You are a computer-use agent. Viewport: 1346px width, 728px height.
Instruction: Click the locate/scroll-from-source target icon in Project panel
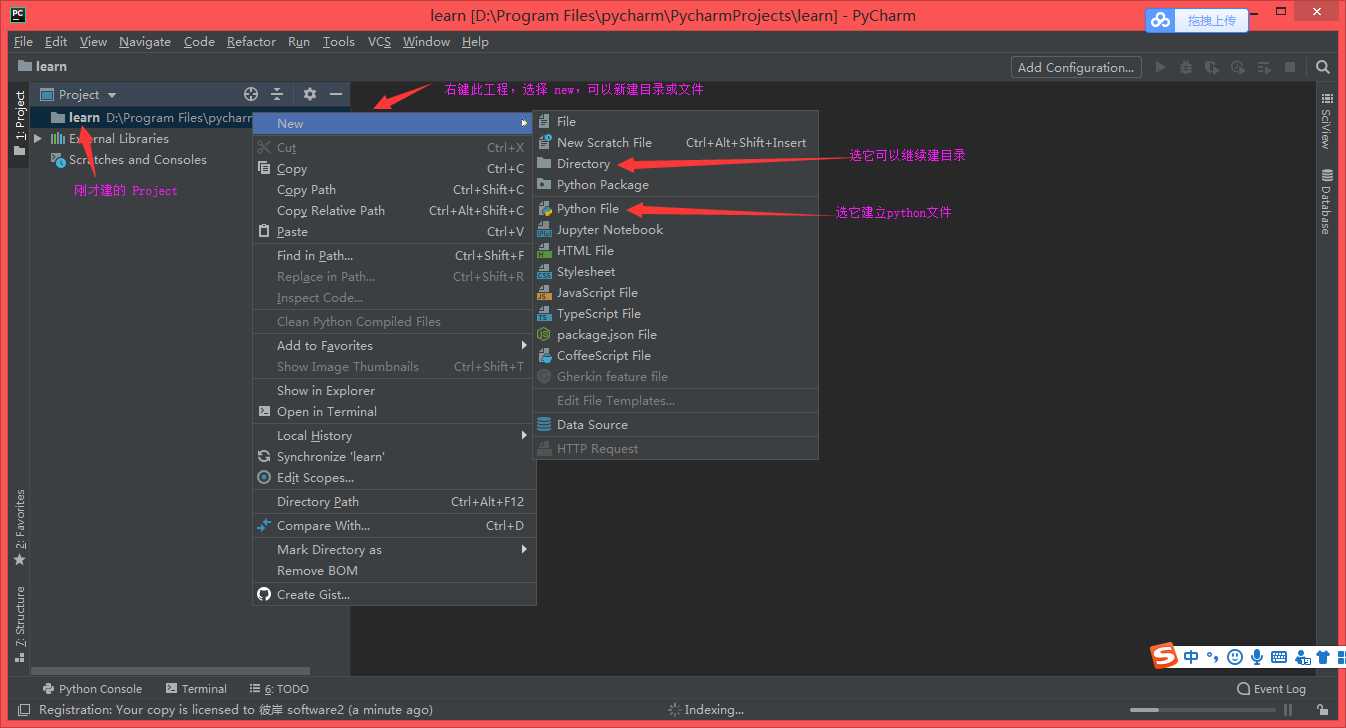251,94
